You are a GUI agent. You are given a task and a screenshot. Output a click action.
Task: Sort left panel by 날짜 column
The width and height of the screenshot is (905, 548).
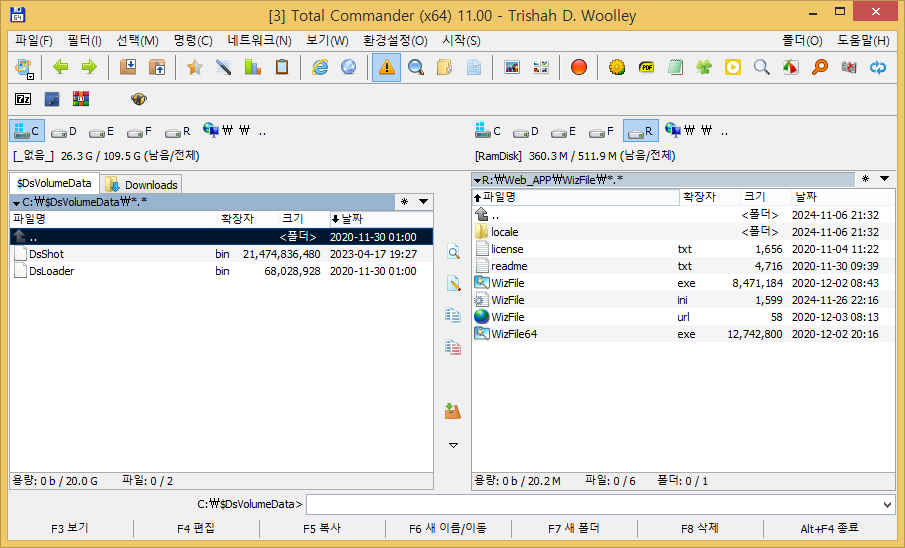pos(381,219)
